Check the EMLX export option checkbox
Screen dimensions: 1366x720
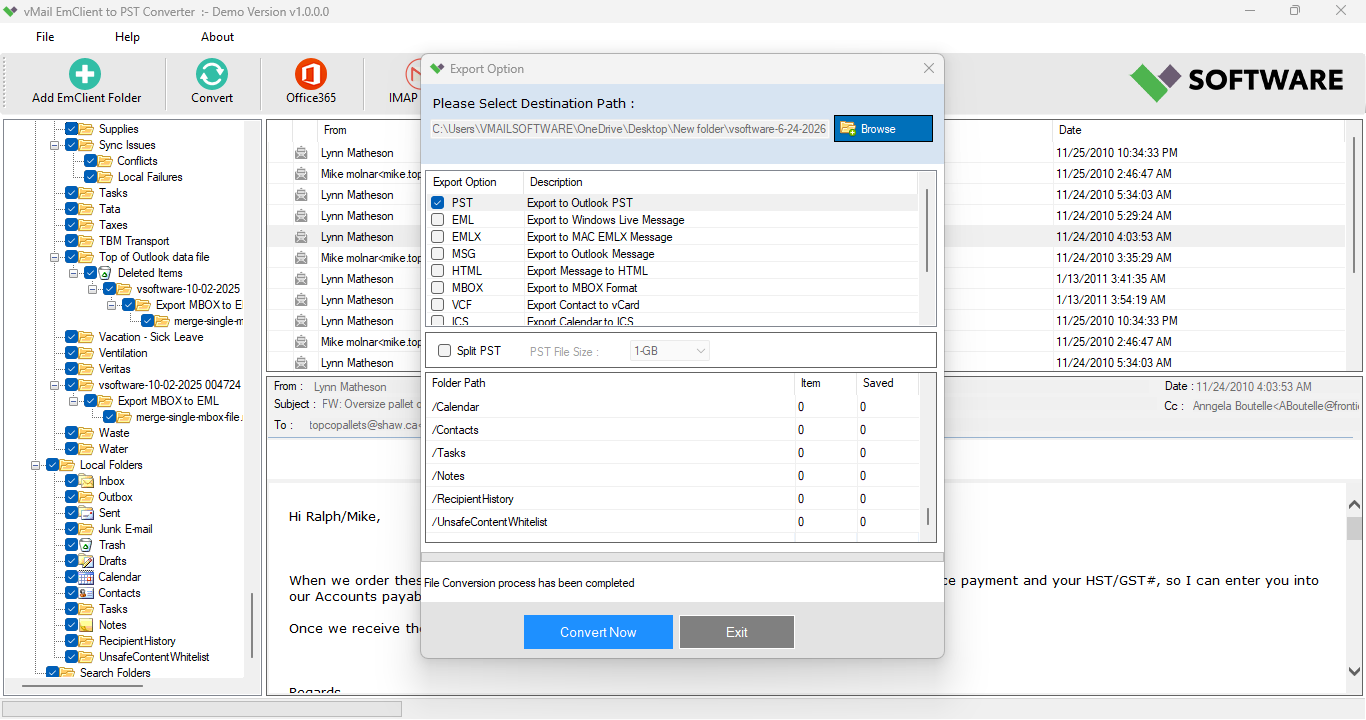[x=438, y=237]
